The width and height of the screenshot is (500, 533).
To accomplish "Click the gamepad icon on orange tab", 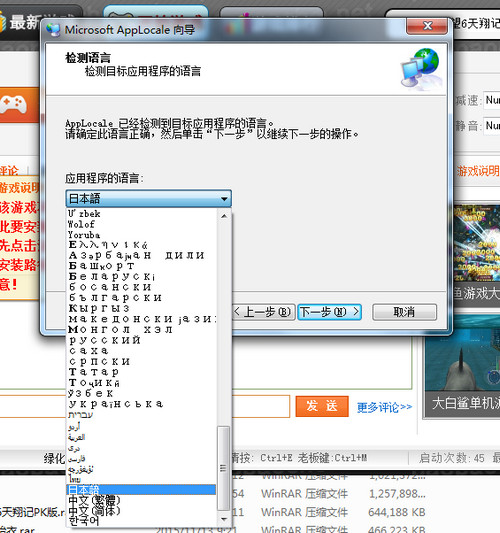I will [14, 104].
